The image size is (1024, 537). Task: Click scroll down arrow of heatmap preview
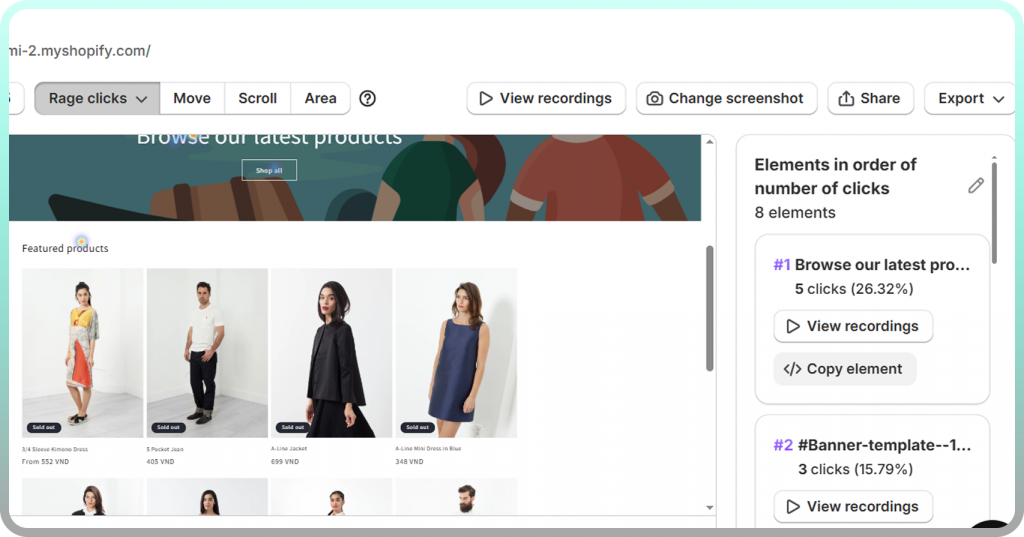(709, 508)
